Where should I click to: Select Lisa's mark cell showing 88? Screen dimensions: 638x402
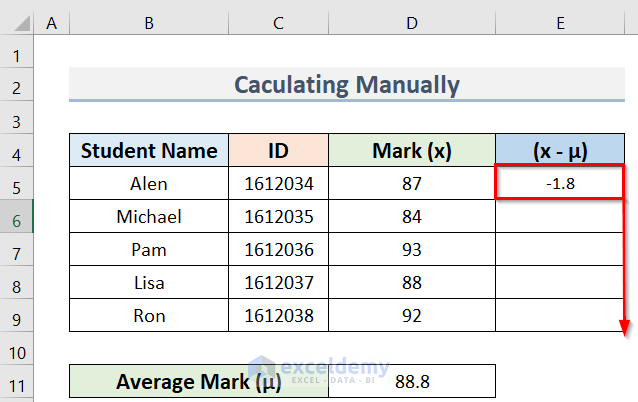pyautogui.click(x=411, y=283)
